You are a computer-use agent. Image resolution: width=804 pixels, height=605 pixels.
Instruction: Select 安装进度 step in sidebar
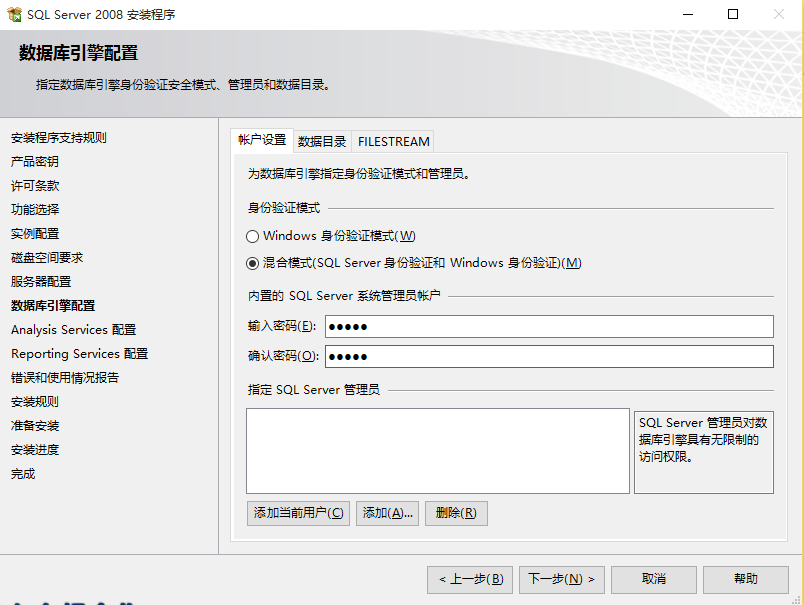pyautogui.click(x=35, y=450)
